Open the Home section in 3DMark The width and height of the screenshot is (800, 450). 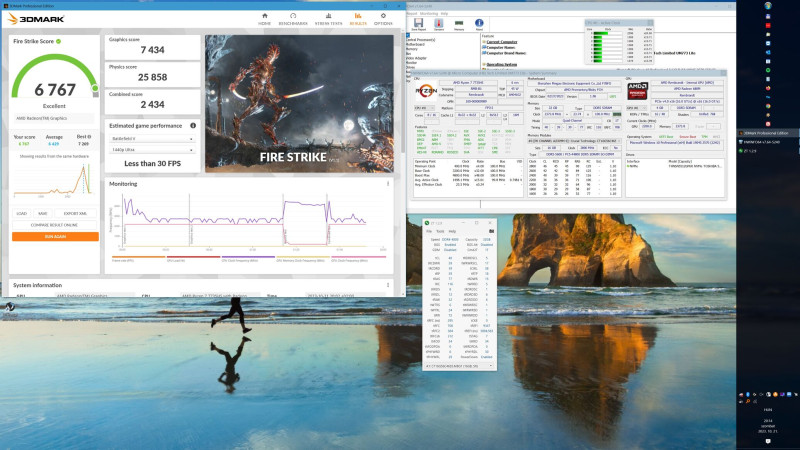pyautogui.click(x=264, y=19)
